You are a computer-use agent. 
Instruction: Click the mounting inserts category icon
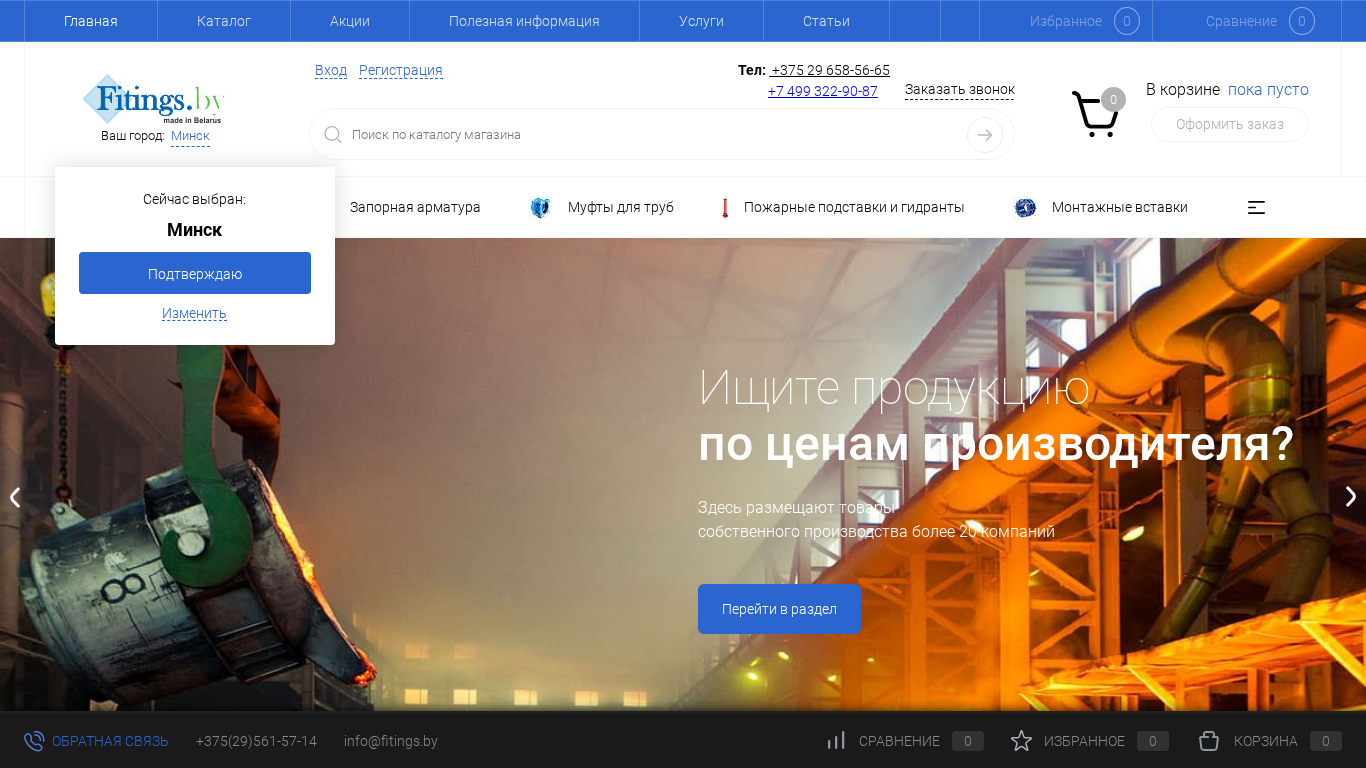pos(1025,208)
